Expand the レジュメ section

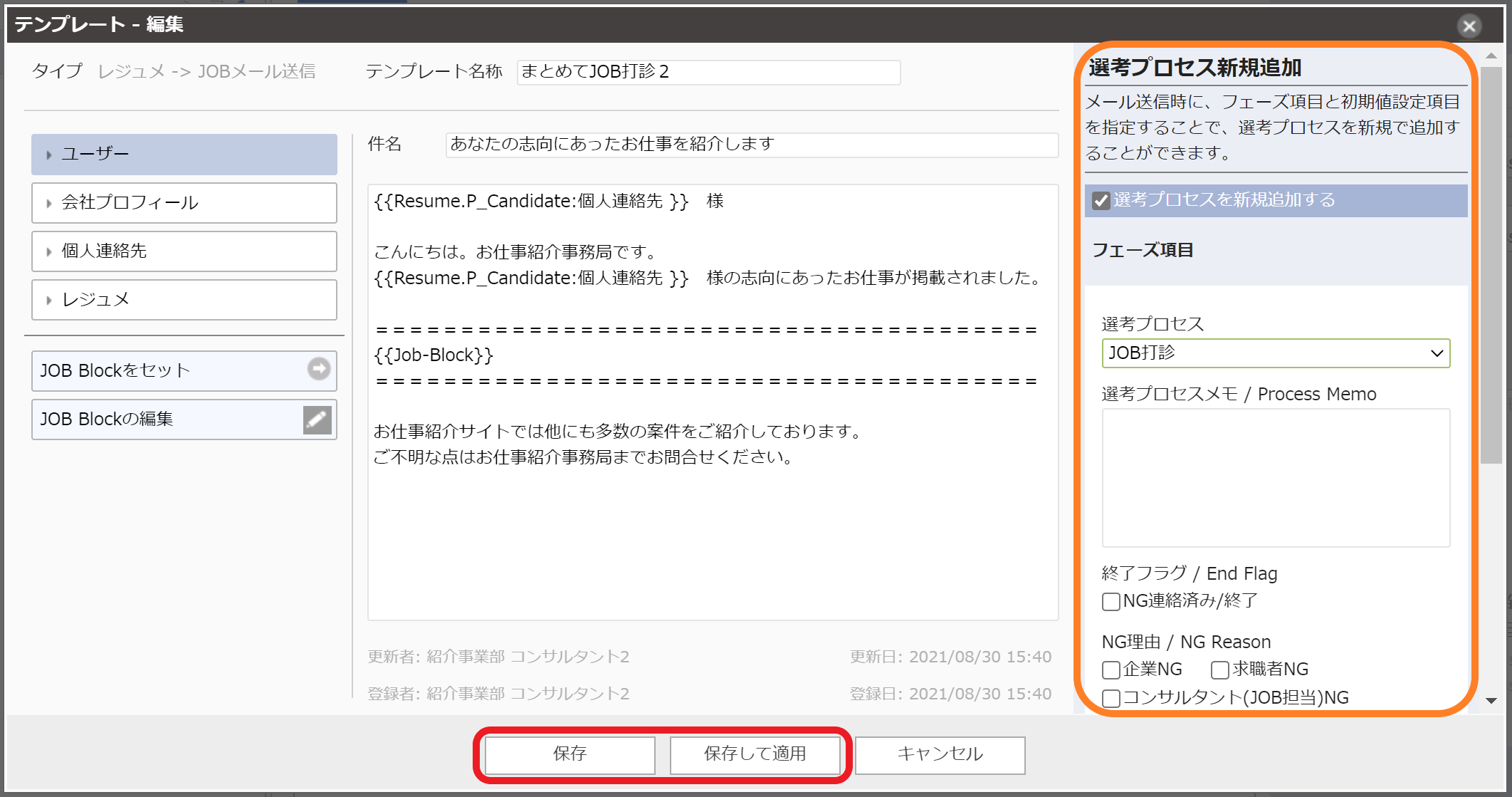coord(184,300)
